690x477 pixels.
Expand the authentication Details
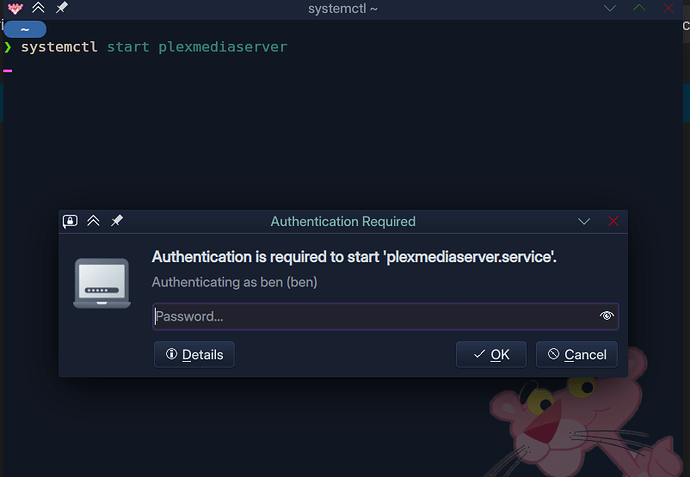(194, 354)
